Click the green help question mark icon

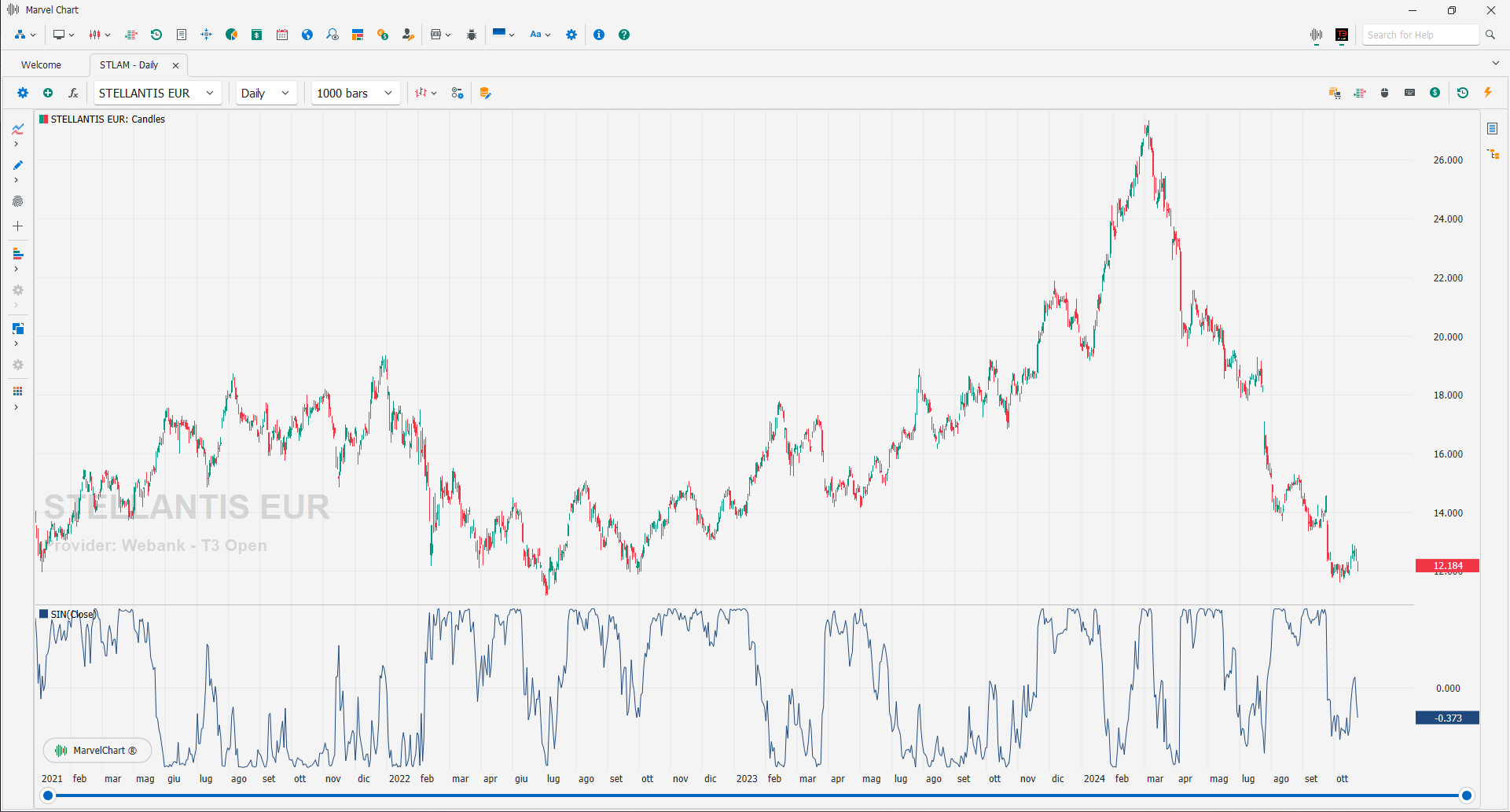tap(624, 35)
